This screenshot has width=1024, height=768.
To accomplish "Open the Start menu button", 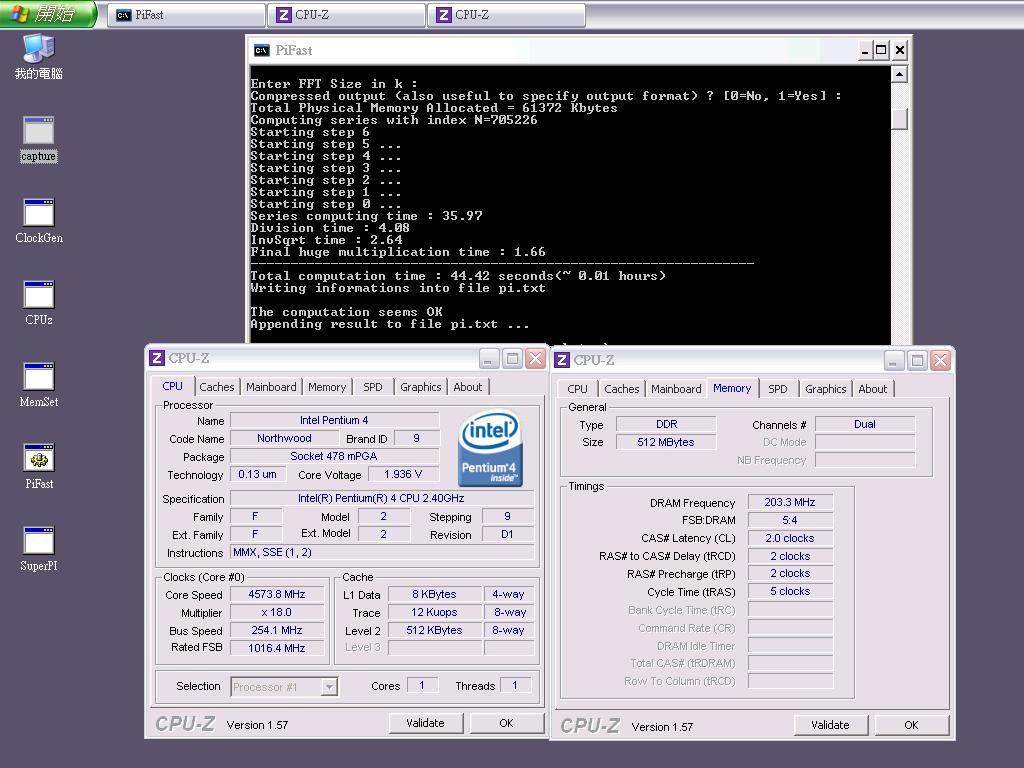I will pyautogui.click(x=48, y=14).
